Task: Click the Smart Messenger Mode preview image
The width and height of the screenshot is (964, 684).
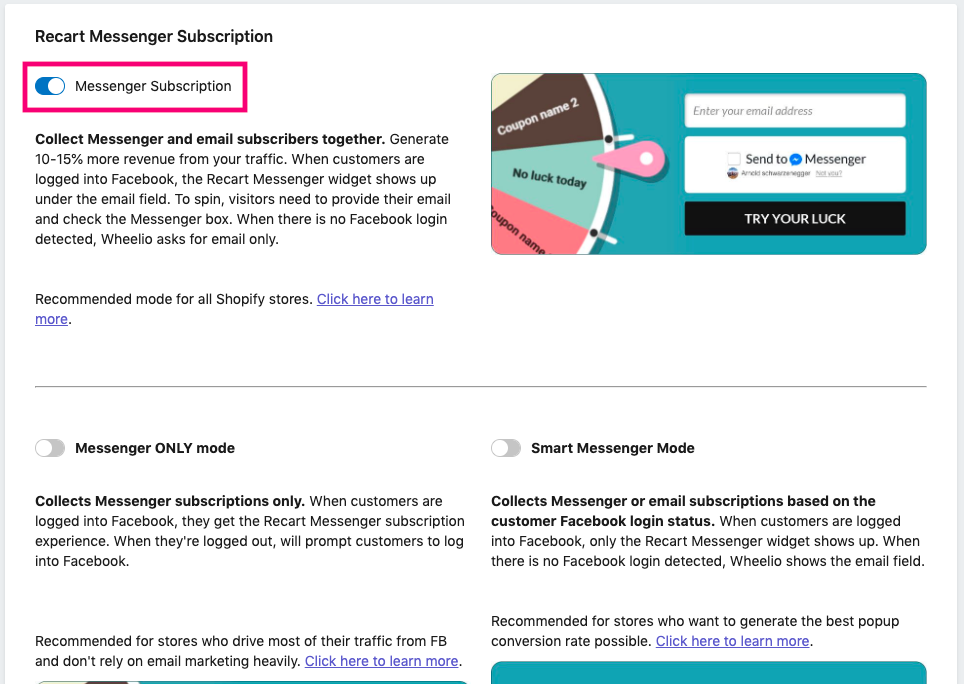Action: point(708,672)
